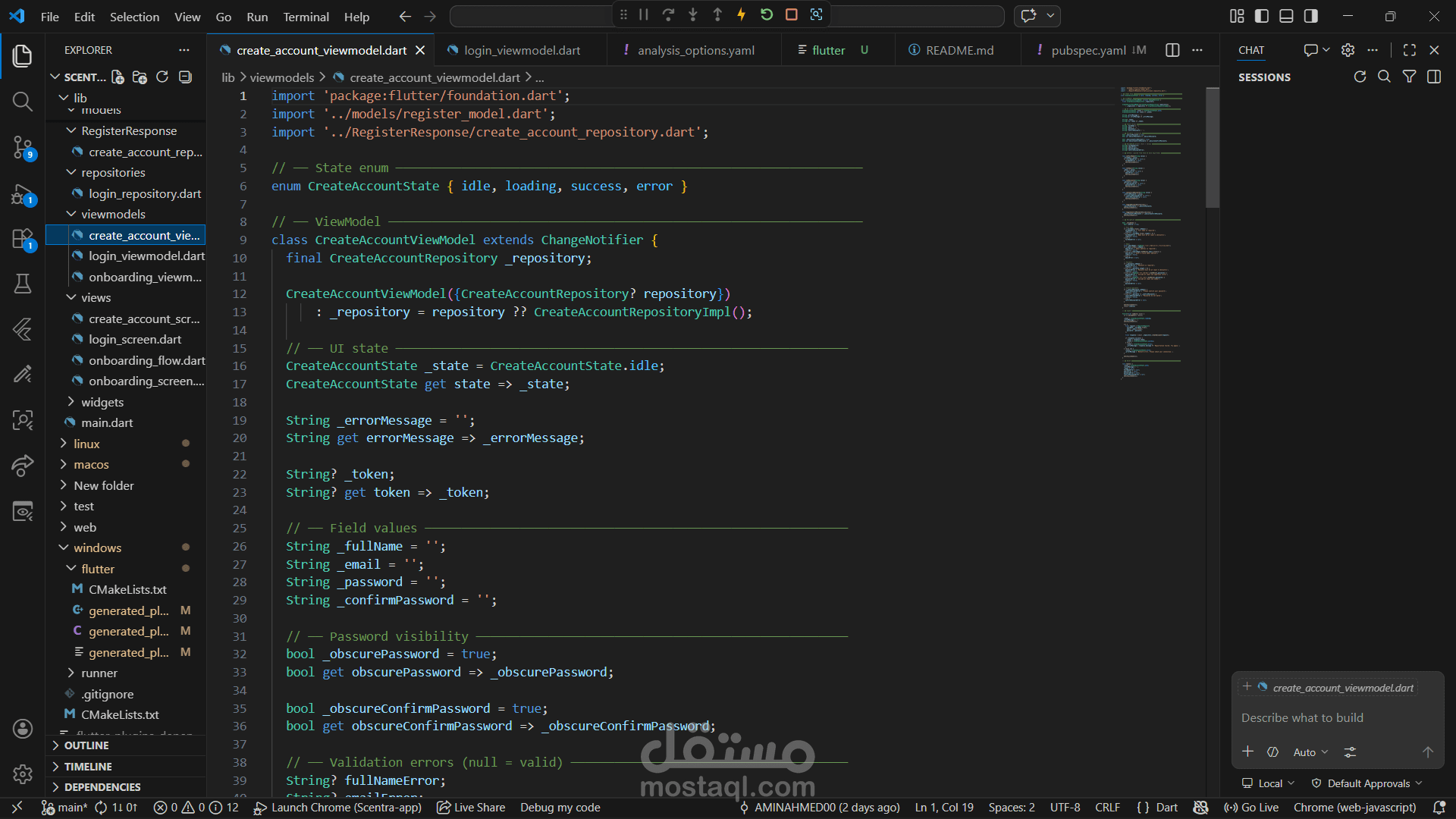Image resolution: width=1456 pixels, height=819 pixels.
Task: Open the Auto model dropdown in chat
Action: click(1310, 752)
